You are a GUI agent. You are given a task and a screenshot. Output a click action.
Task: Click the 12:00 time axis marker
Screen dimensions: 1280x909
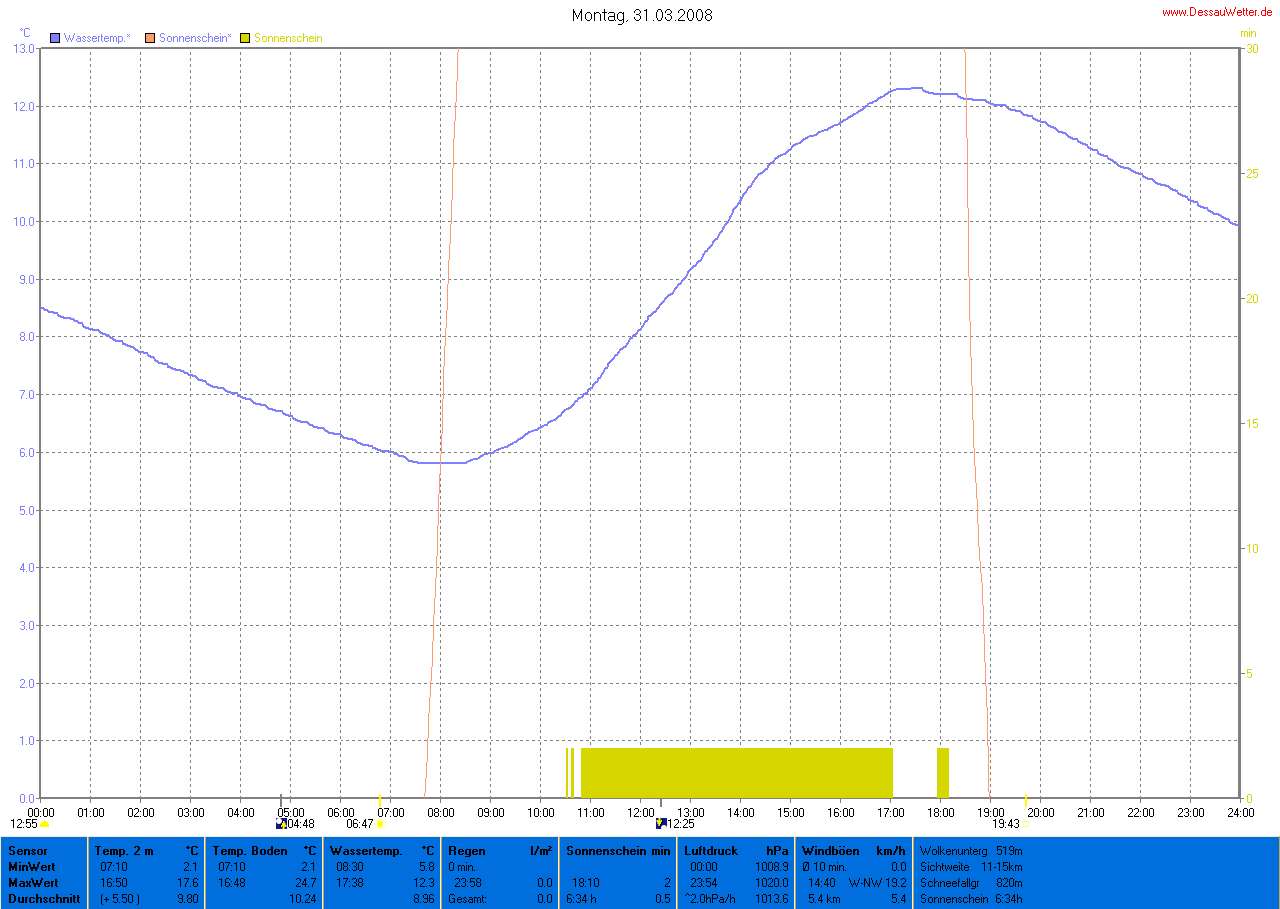[640, 811]
